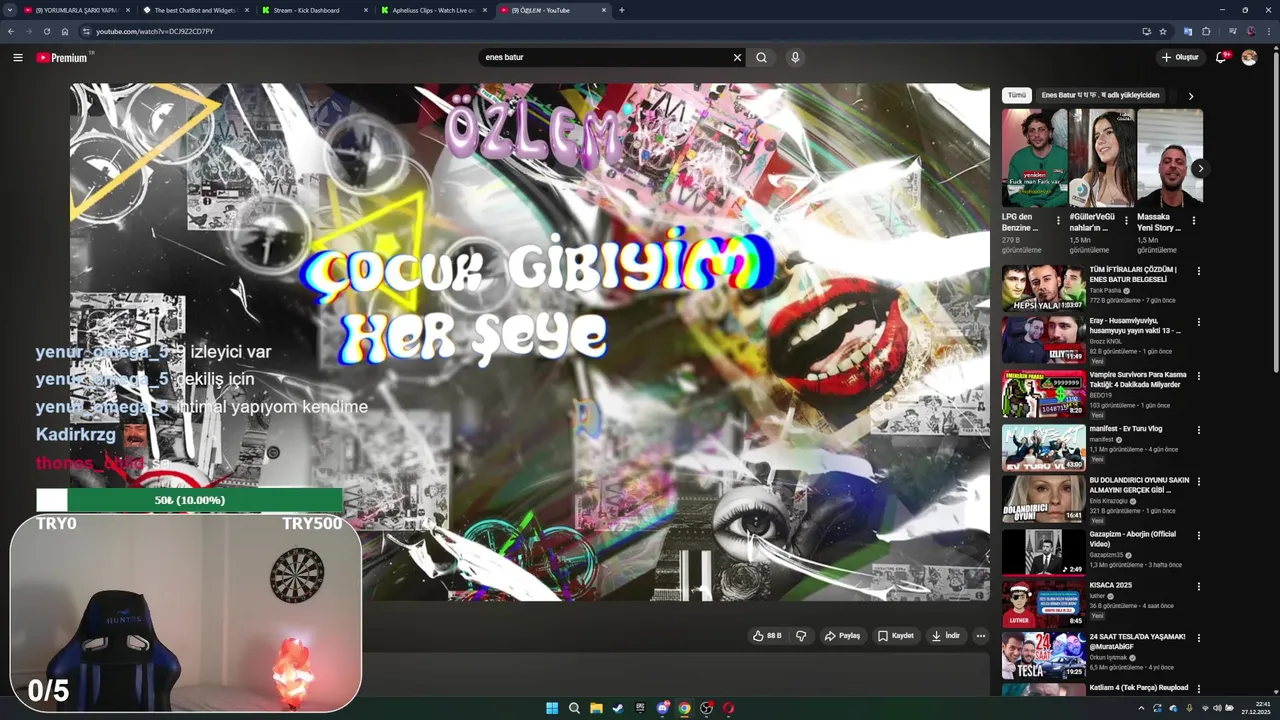Save the video with 'Kaydet'
The width and height of the screenshot is (1280, 720).
point(895,635)
